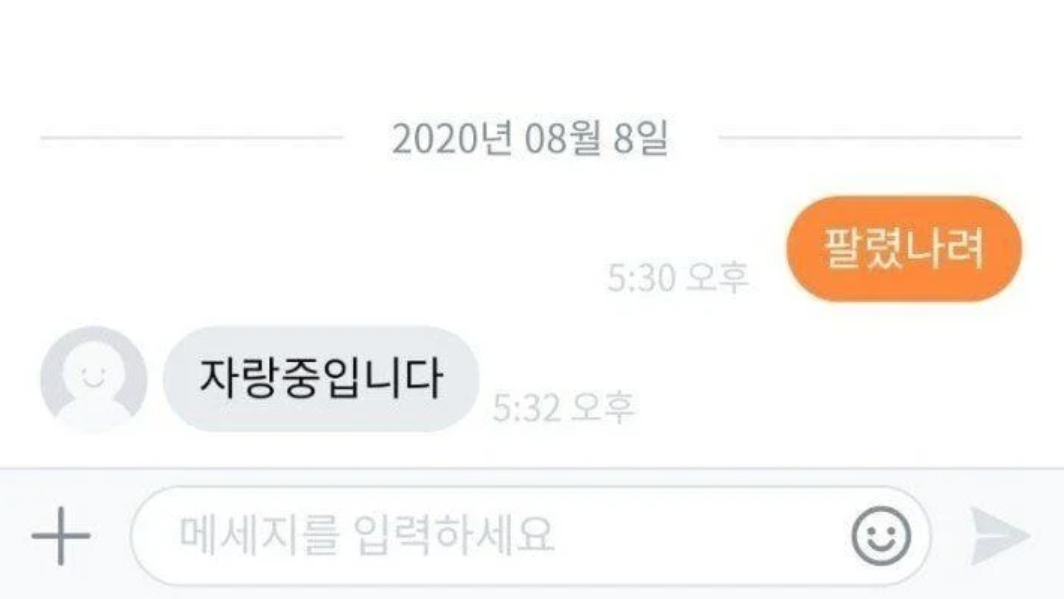Insert an emoticon using the smiley button
Image resolution: width=1064 pixels, height=599 pixels.
(881, 536)
